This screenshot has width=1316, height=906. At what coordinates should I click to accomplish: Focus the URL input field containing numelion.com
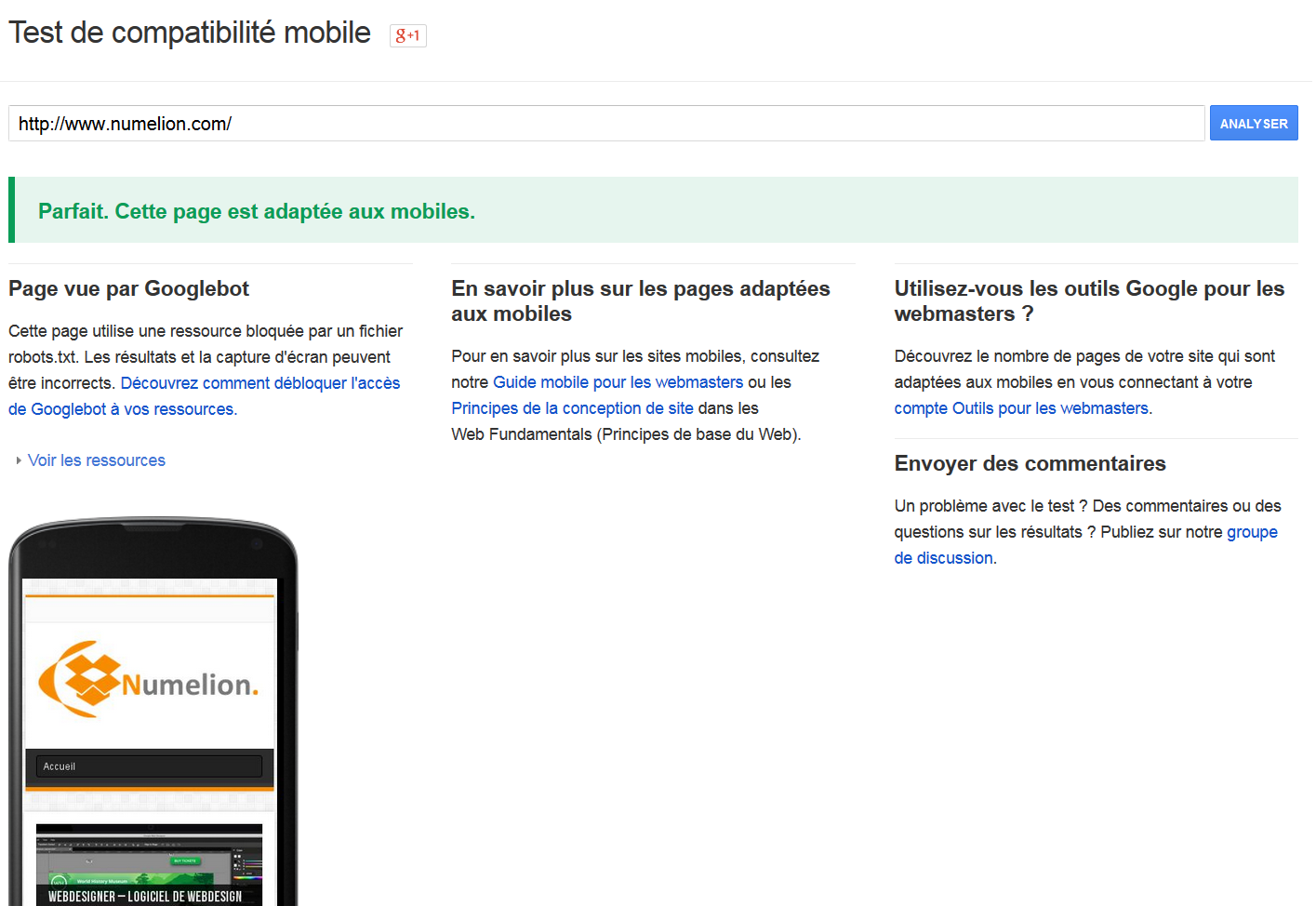tap(606, 123)
